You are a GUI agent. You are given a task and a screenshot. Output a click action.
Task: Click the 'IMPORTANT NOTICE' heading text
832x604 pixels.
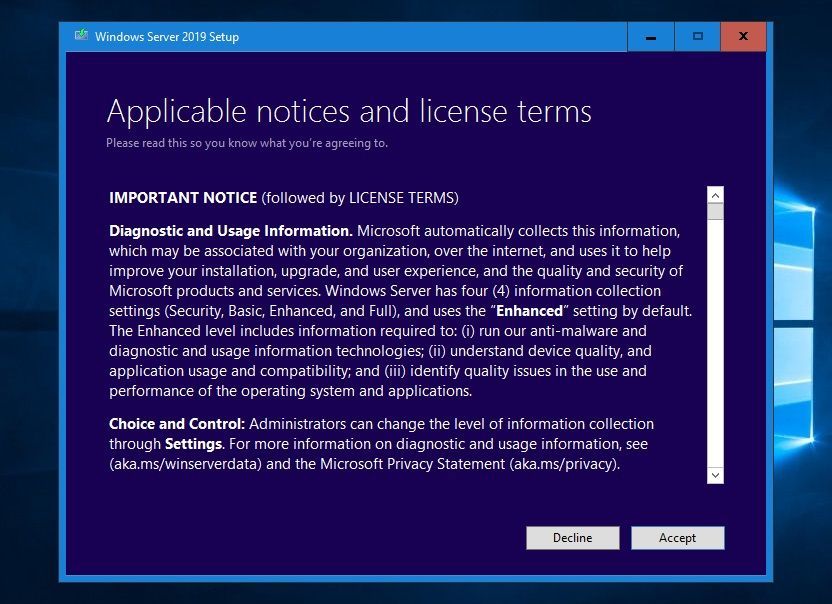pos(183,198)
